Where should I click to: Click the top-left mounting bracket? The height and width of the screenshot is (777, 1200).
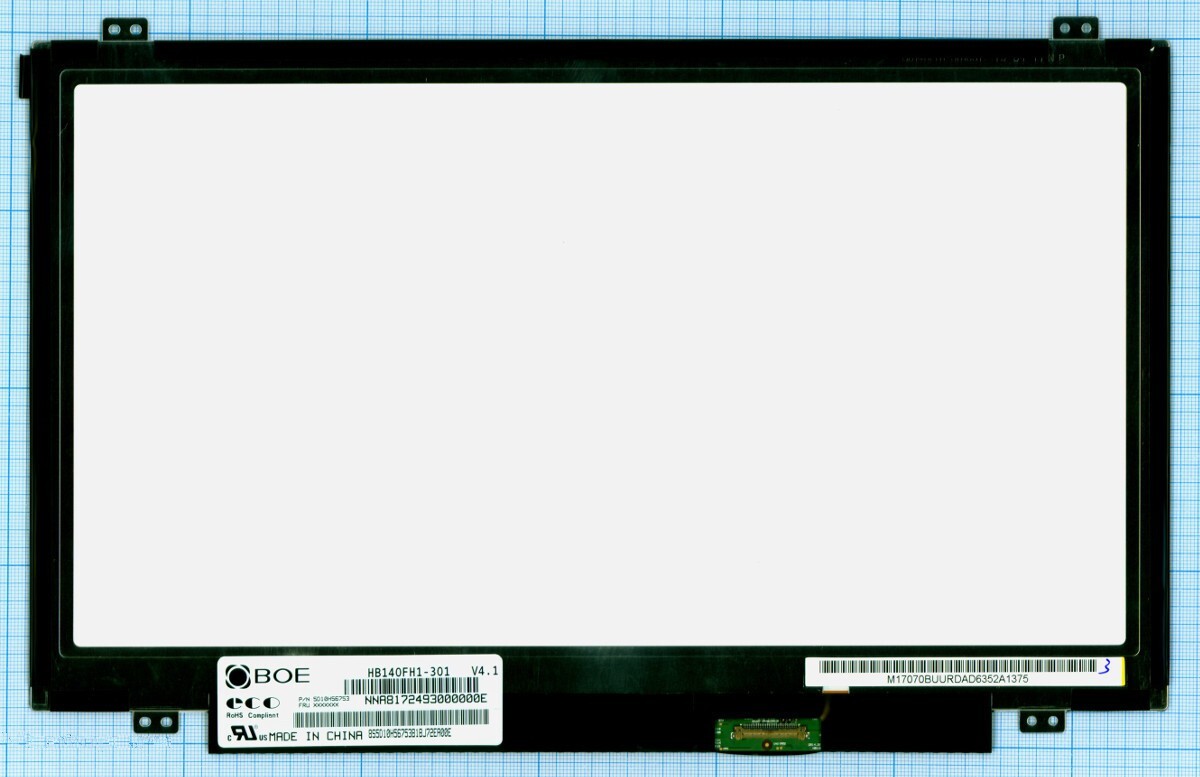(125, 29)
